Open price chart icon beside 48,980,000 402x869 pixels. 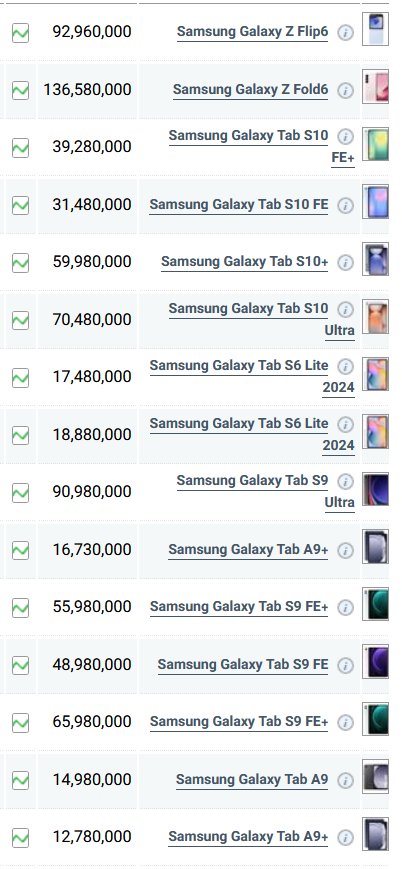pyautogui.click(x=21, y=665)
